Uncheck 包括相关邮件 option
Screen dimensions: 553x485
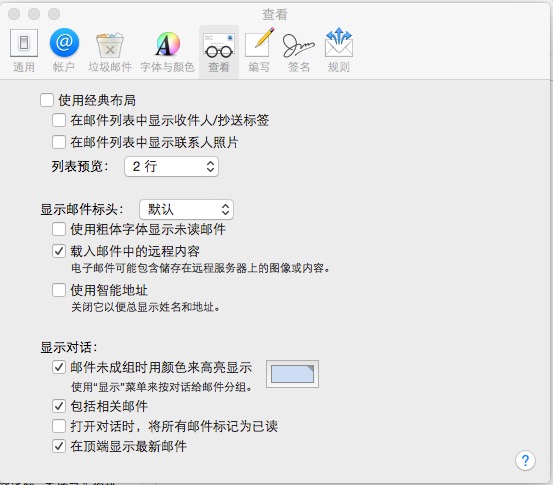tap(59, 406)
